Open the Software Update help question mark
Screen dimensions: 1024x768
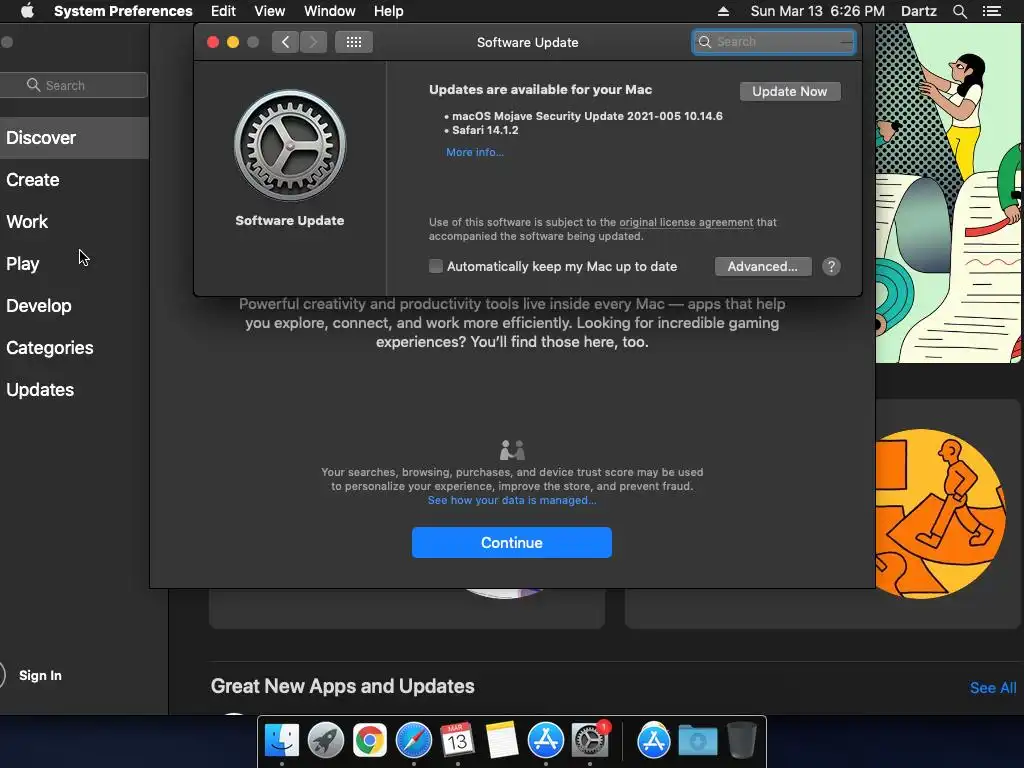click(831, 266)
